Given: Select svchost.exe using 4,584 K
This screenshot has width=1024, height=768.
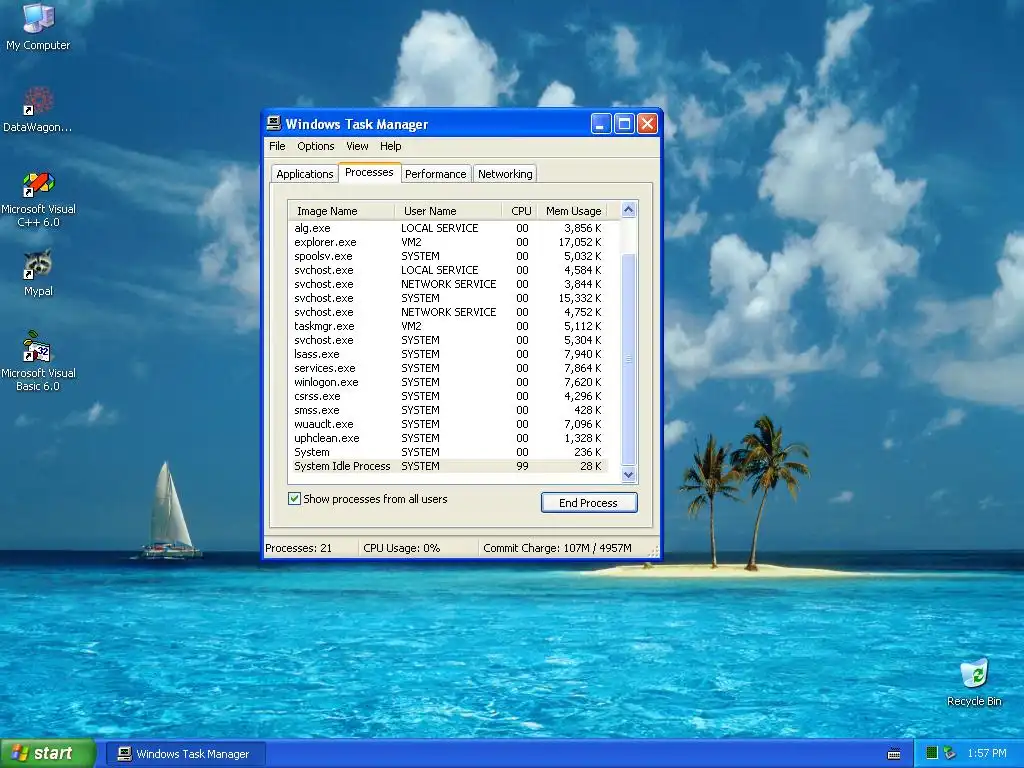Looking at the screenshot, I should tap(448, 270).
